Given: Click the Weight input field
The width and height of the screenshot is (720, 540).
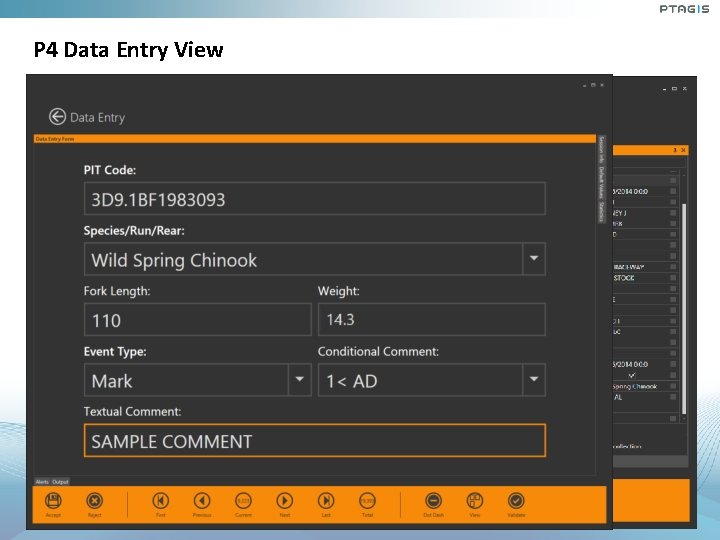Looking at the screenshot, I should pos(432,320).
